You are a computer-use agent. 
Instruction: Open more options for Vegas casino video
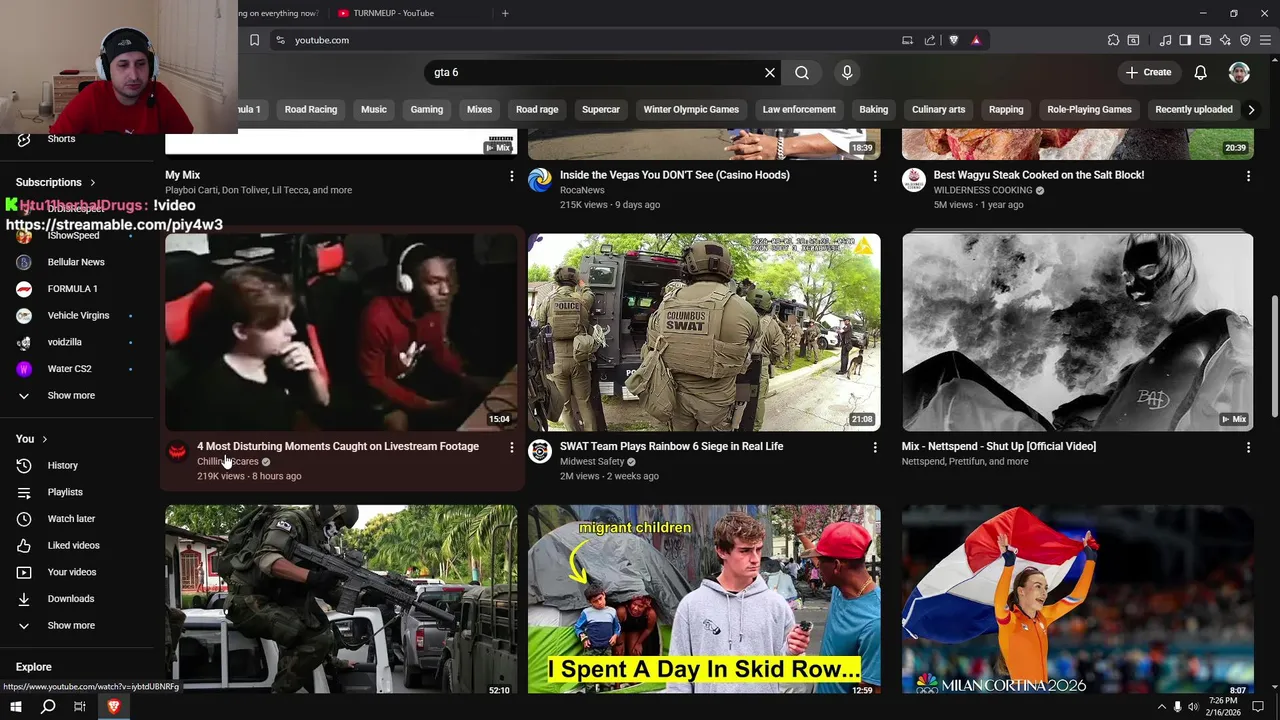pyautogui.click(x=875, y=176)
